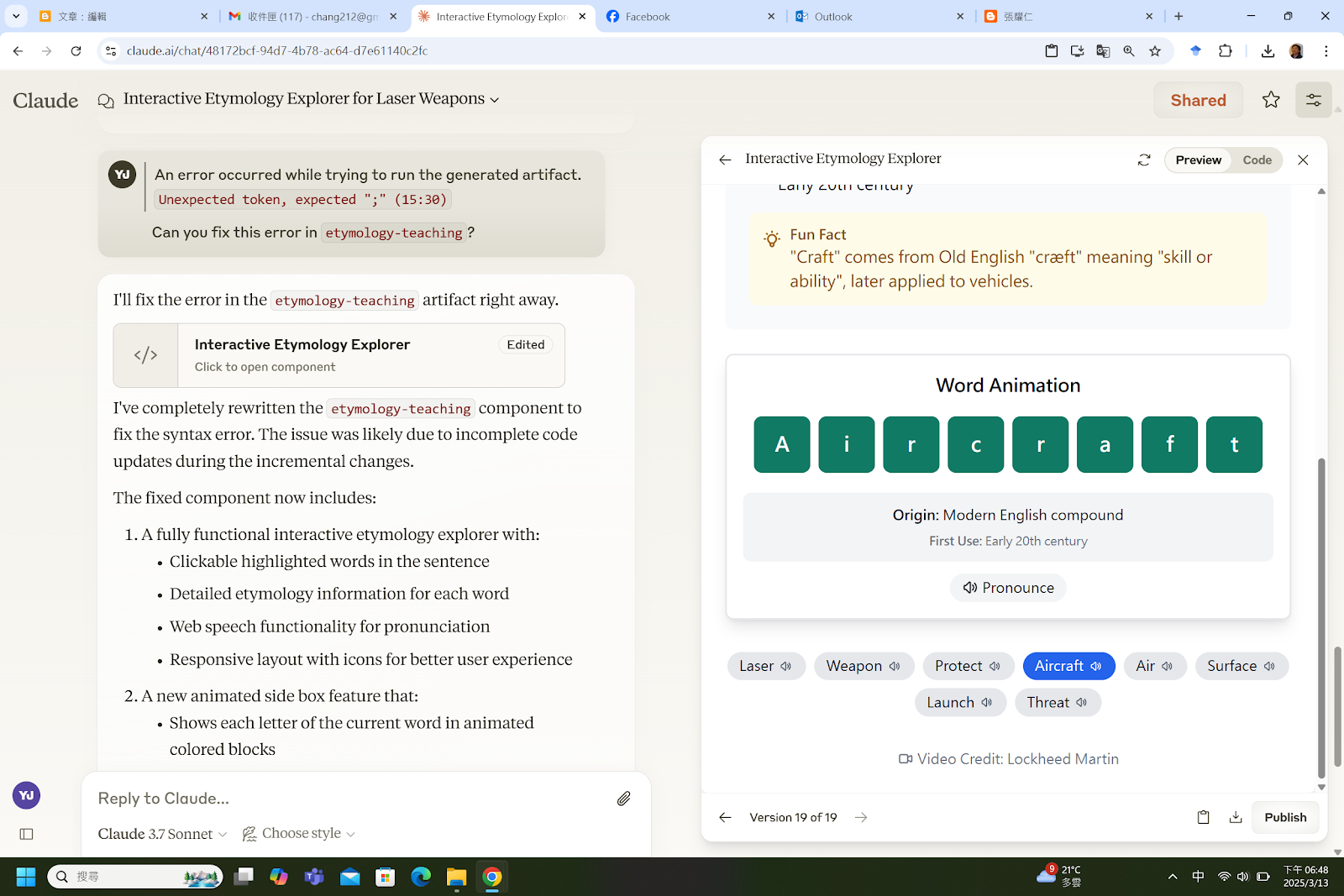Screen dimensions: 1344x896
Task: Switch to the Facebook tab
Action: [x=690, y=17]
